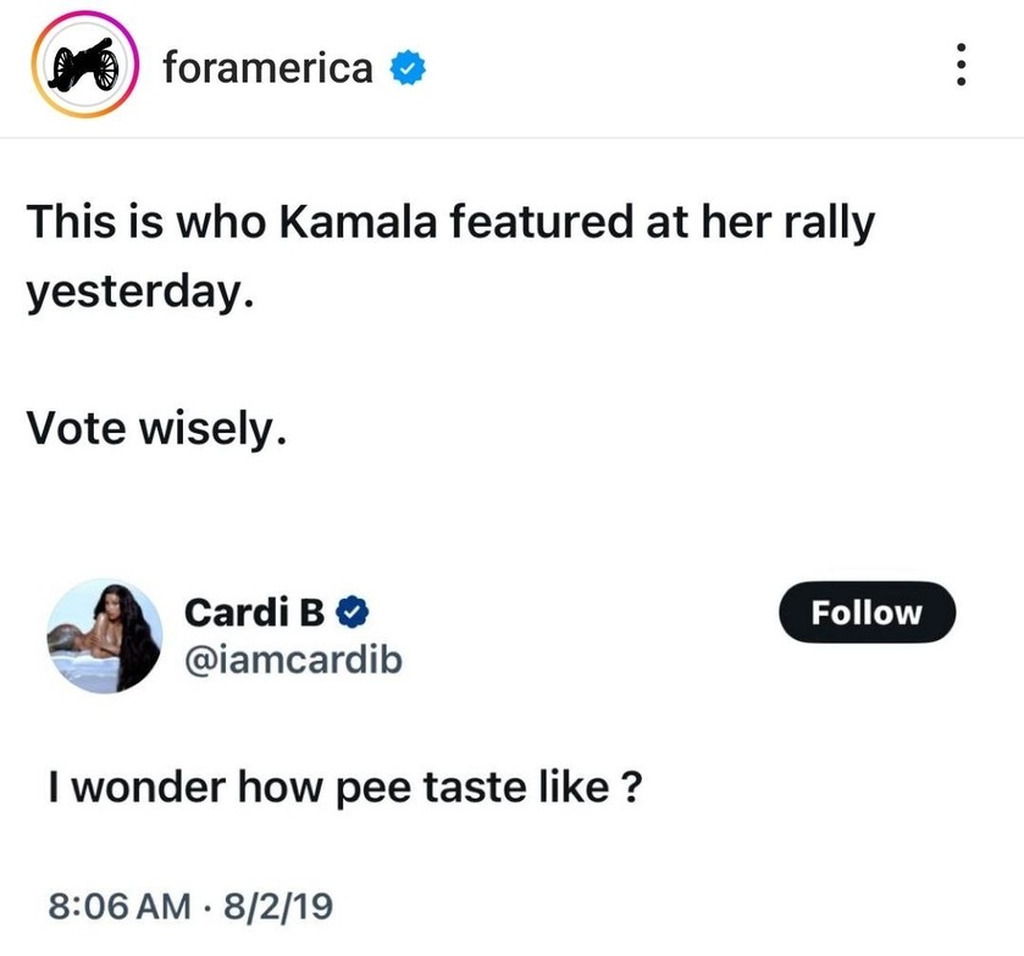Click the Follow button on the tweet
Screen dimensions: 1024x956
tap(867, 611)
